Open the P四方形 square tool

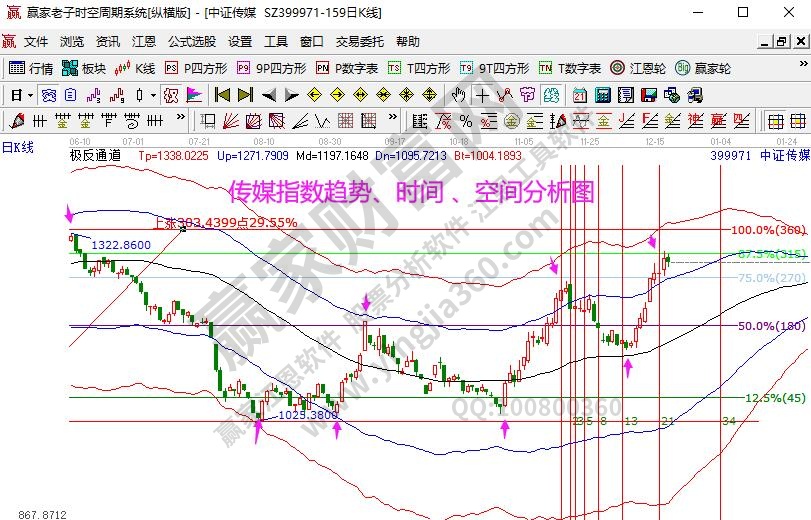pyautogui.click(x=197, y=69)
